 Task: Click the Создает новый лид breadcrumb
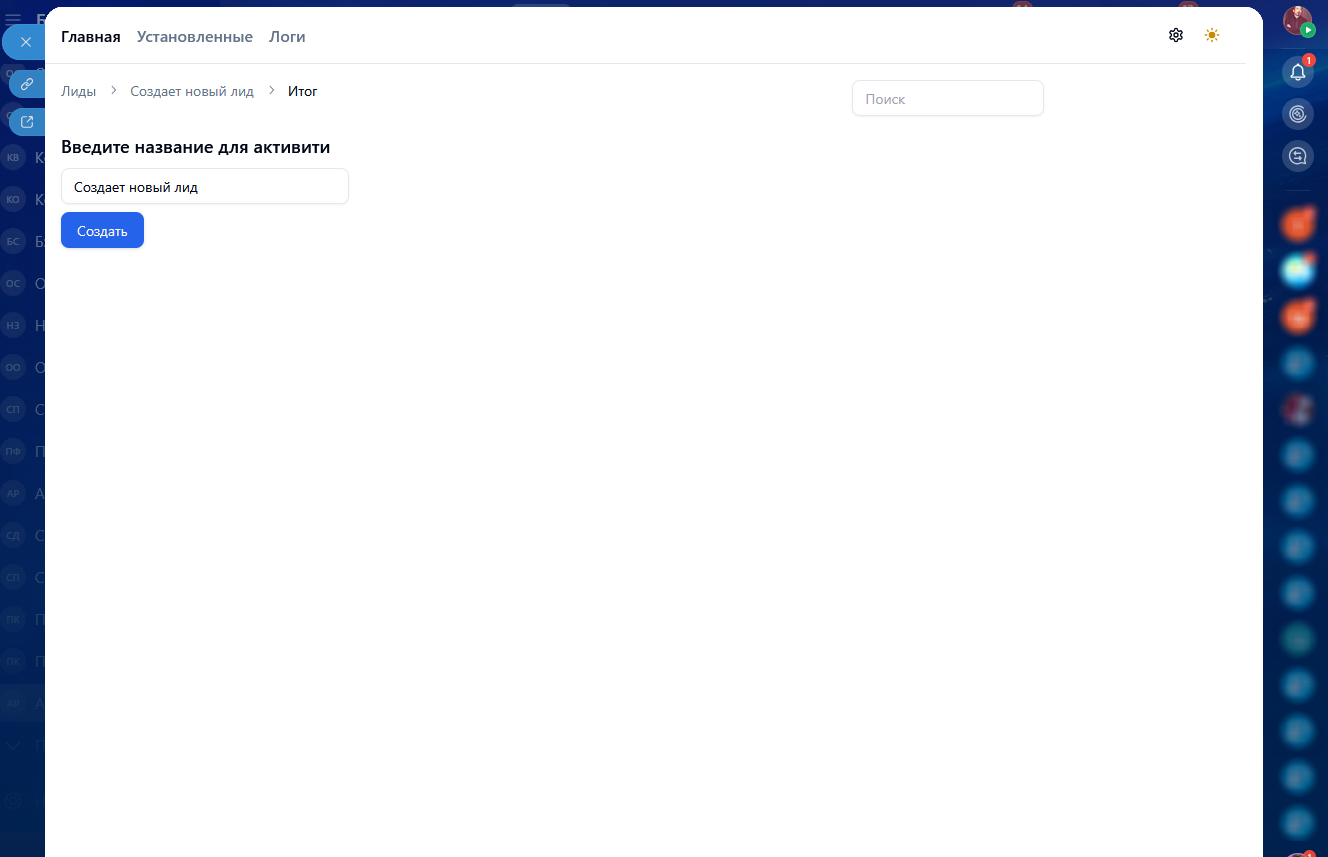192,91
